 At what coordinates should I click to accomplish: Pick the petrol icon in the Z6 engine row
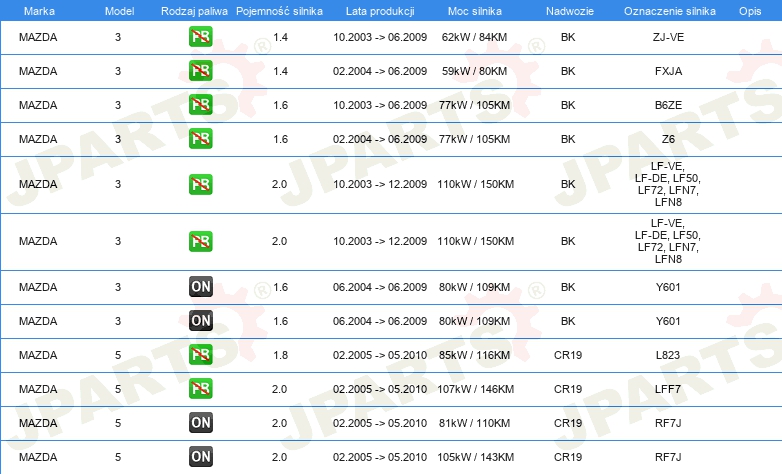pos(200,139)
